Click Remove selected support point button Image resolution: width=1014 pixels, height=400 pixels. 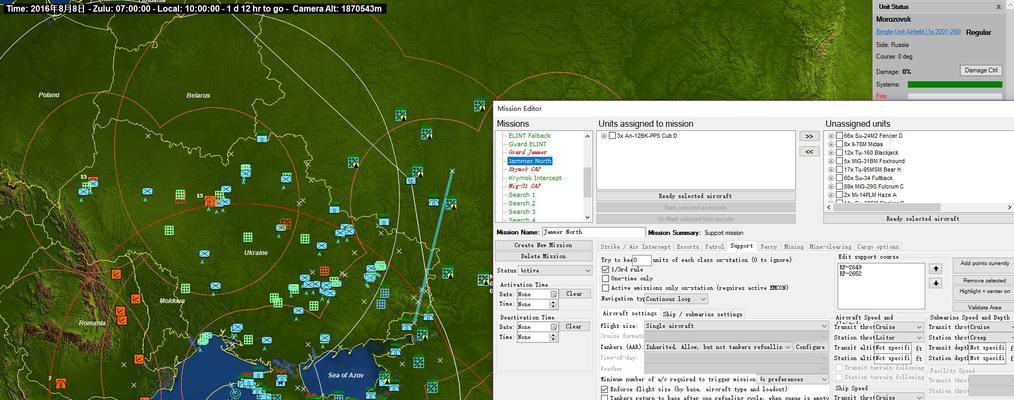(x=983, y=280)
